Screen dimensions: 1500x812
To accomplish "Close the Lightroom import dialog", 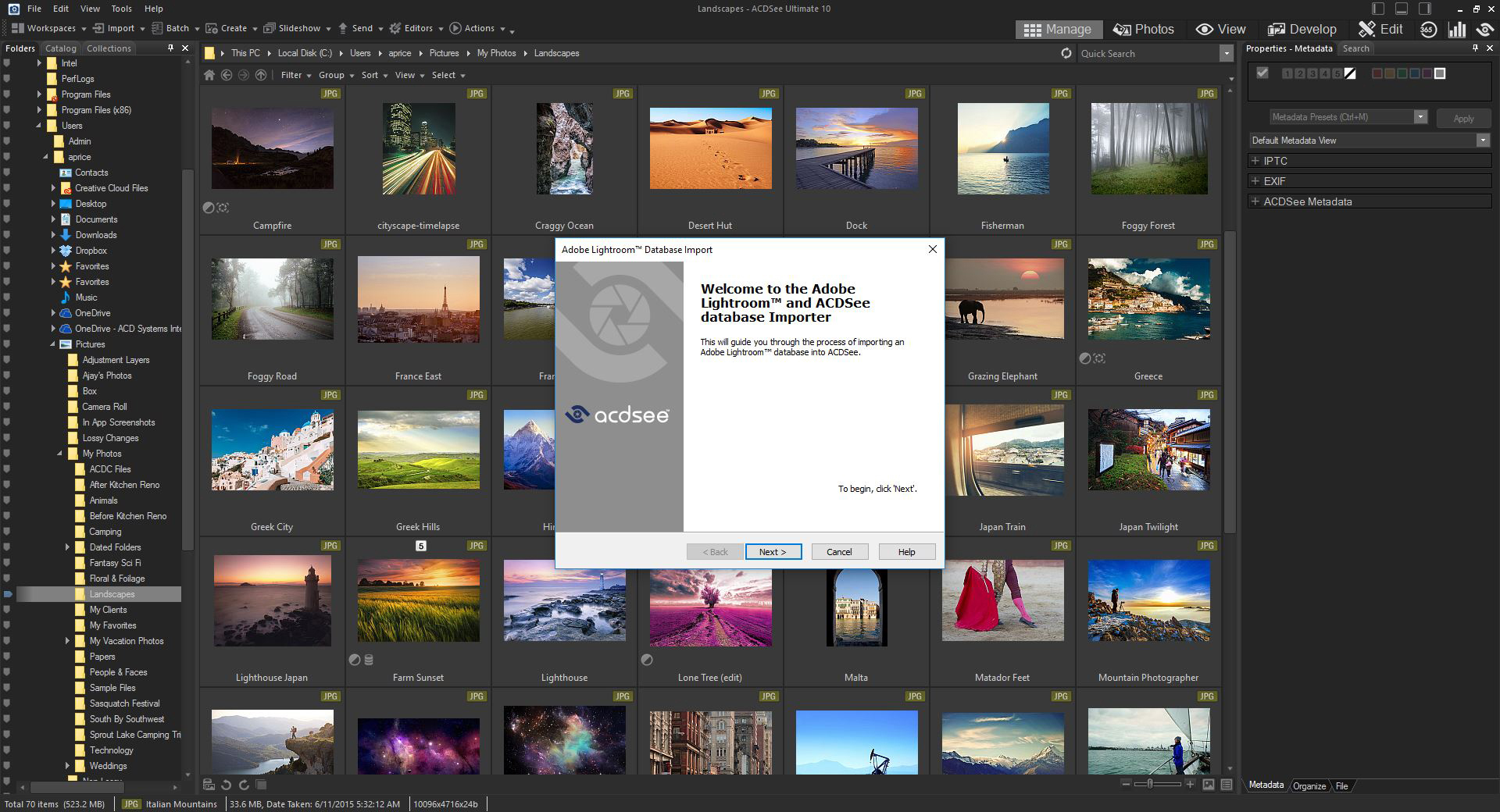I will pos(932,249).
